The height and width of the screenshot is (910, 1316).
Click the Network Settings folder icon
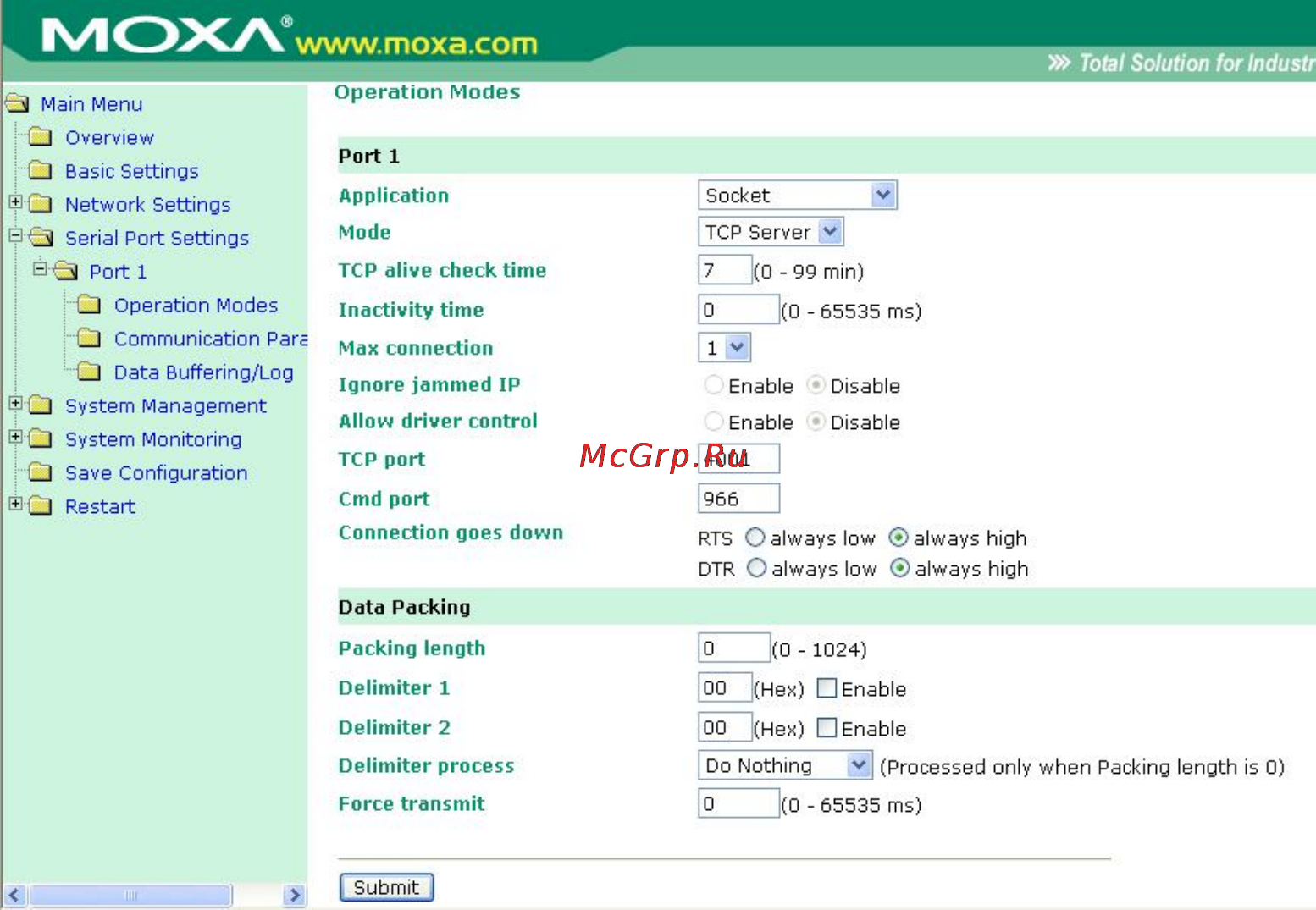tap(41, 204)
